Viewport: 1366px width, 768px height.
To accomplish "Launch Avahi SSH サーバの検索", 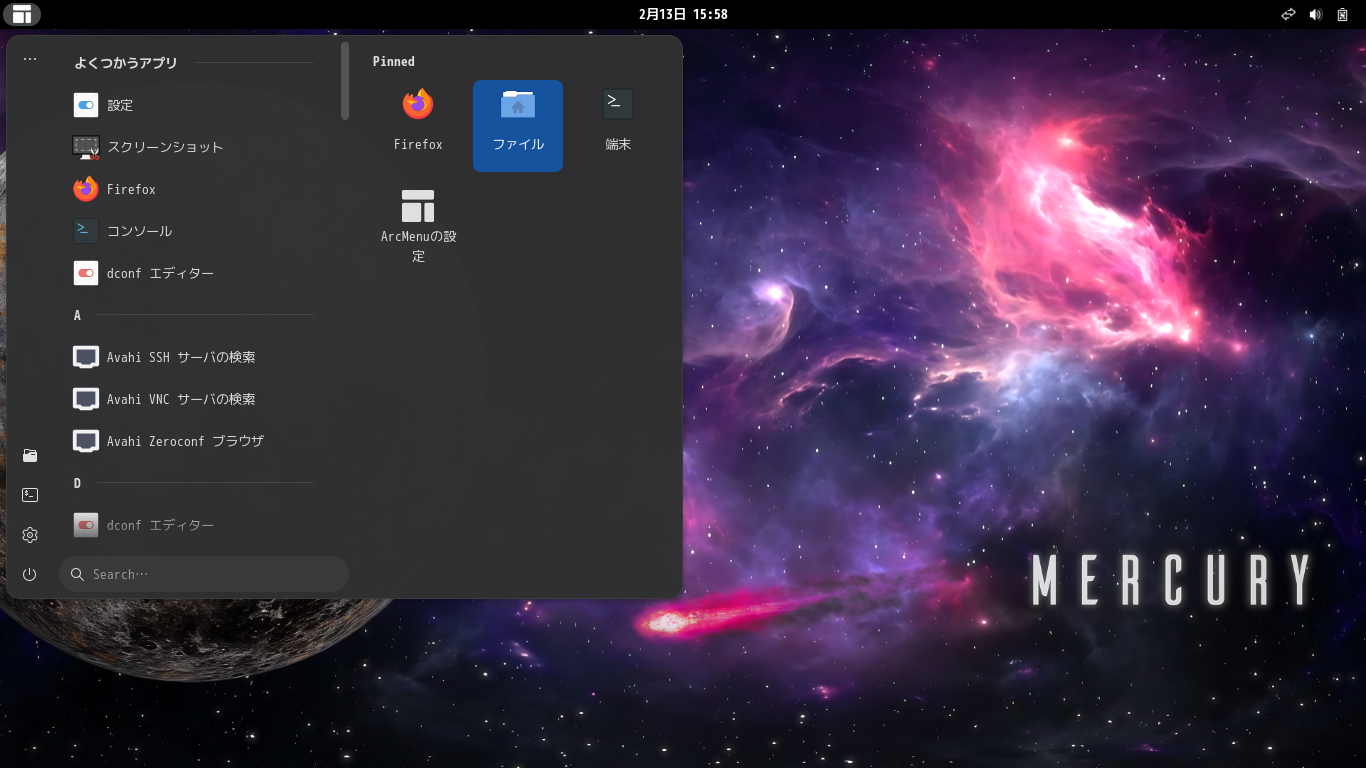I will tap(194, 357).
